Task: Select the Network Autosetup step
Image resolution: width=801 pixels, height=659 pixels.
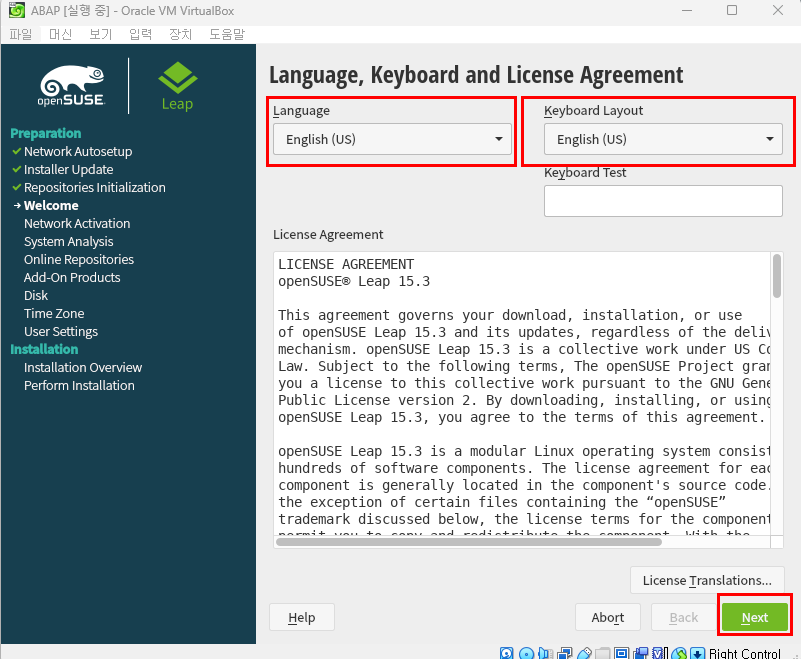Action: tap(78, 151)
